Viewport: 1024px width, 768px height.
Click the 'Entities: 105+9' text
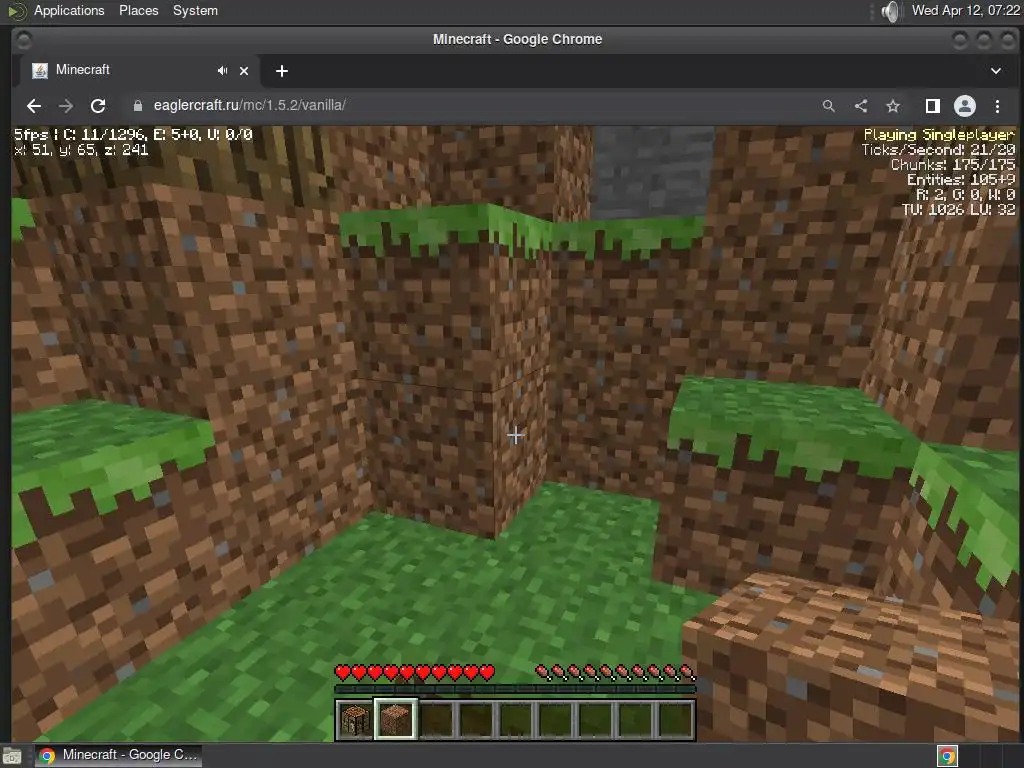pos(961,180)
